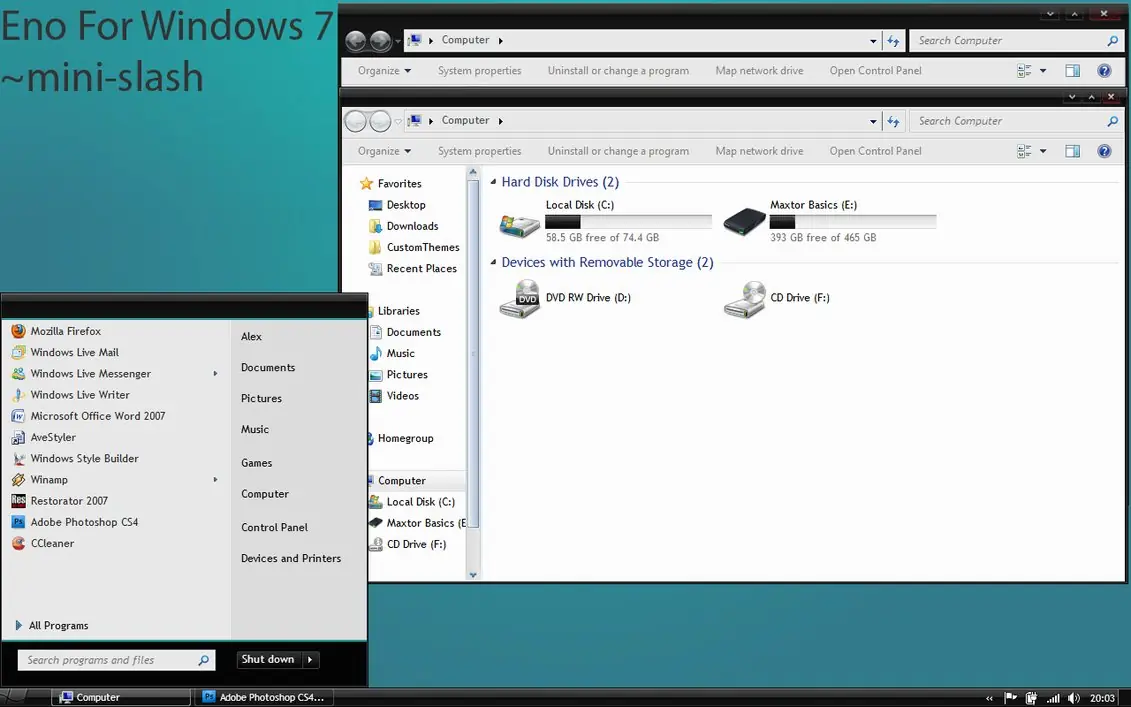1131x707 pixels.
Task: Click Map network drive in back window
Action: [759, 71]
